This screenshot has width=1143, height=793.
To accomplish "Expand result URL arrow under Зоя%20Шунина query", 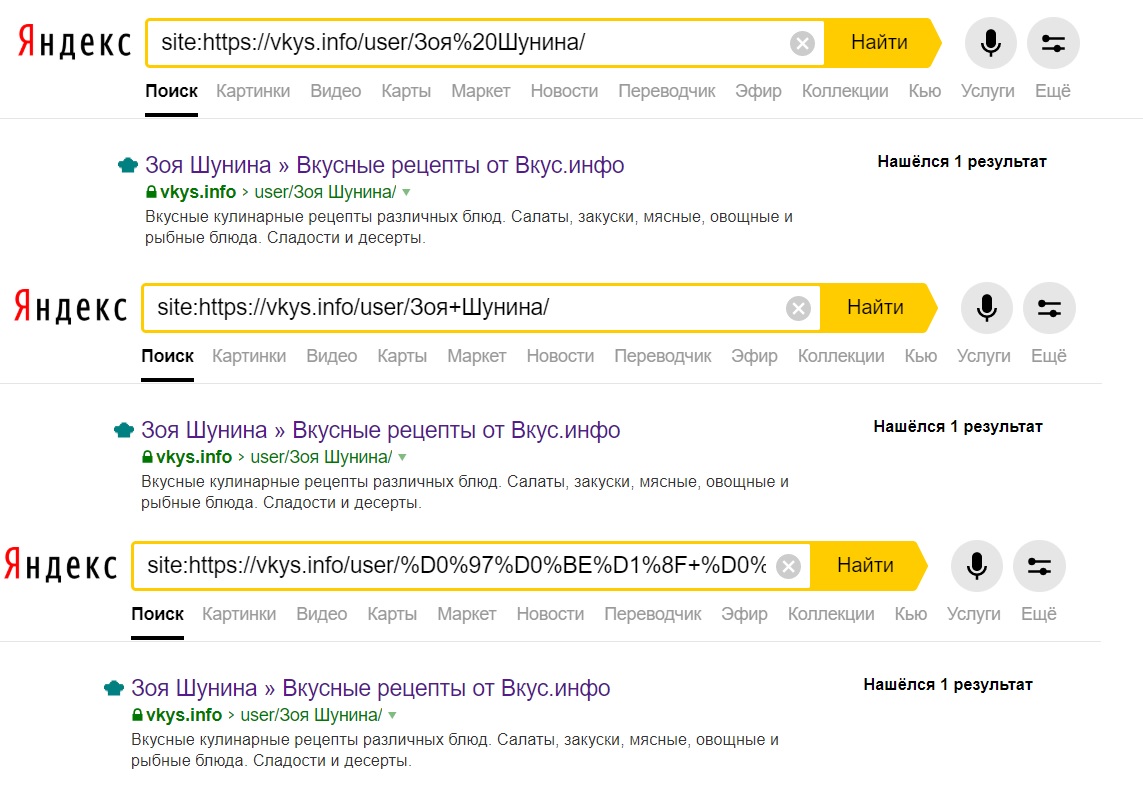I will 407,192.
